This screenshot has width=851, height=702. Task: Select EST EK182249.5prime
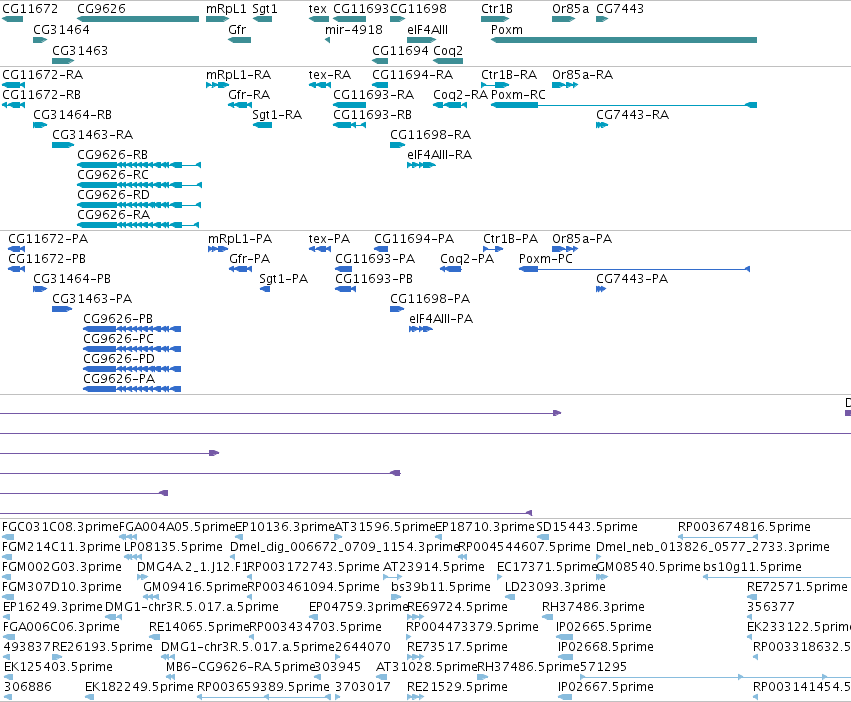[x=139, y=687]
